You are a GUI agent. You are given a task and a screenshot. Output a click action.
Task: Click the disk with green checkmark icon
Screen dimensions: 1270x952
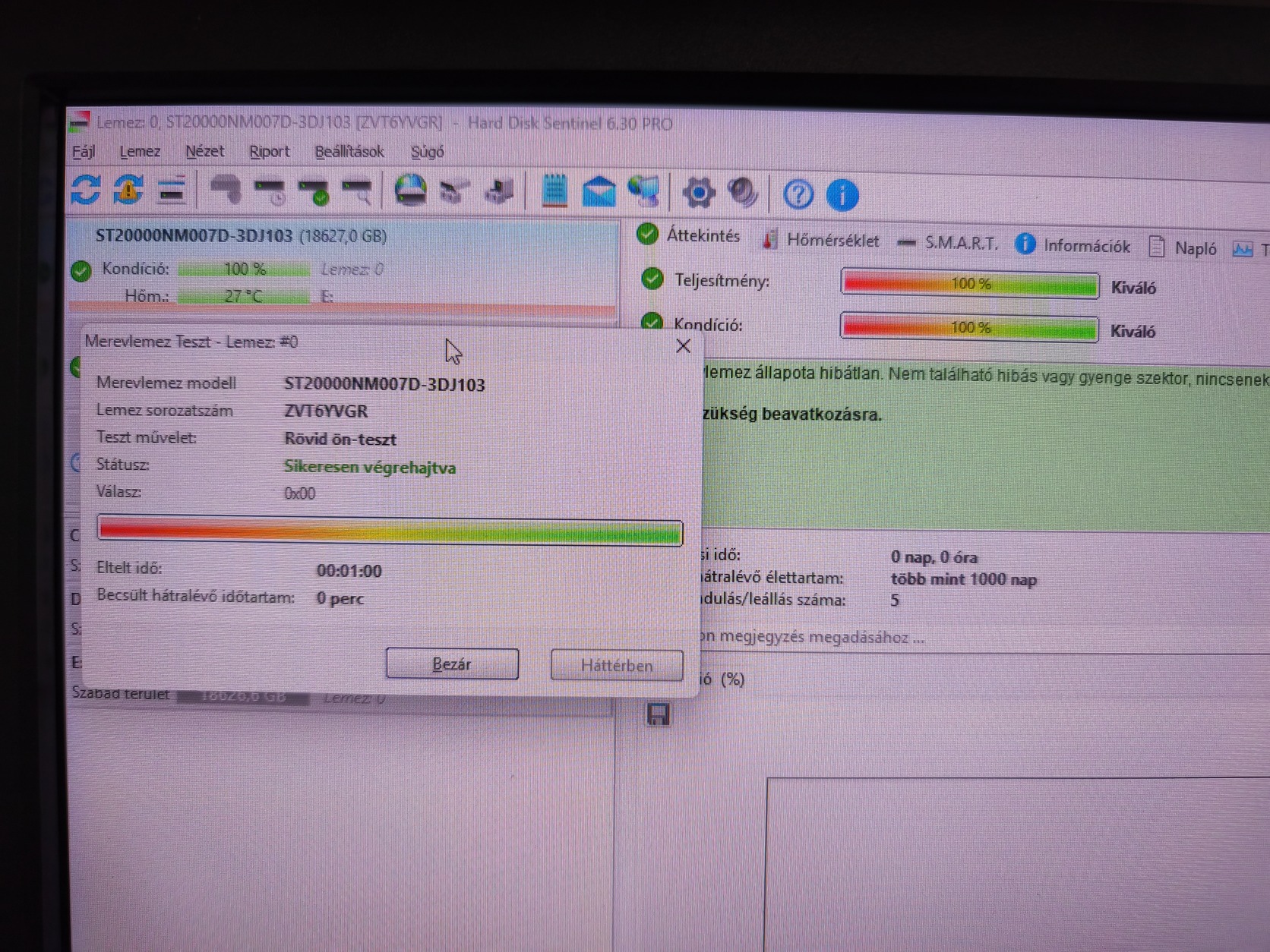click(x=314, y=192)
